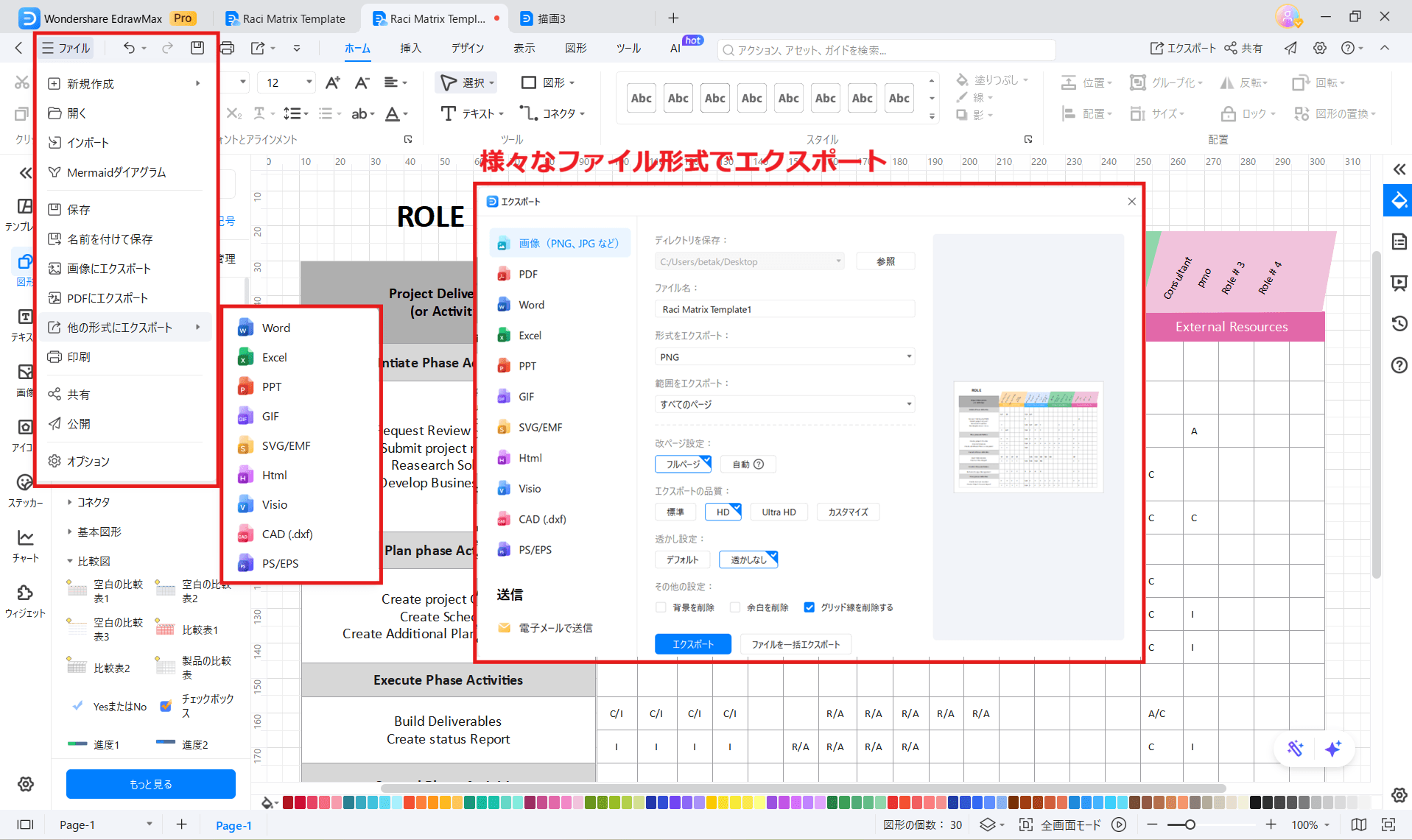Select the Text tool in ribbon

tap(471, 113)
